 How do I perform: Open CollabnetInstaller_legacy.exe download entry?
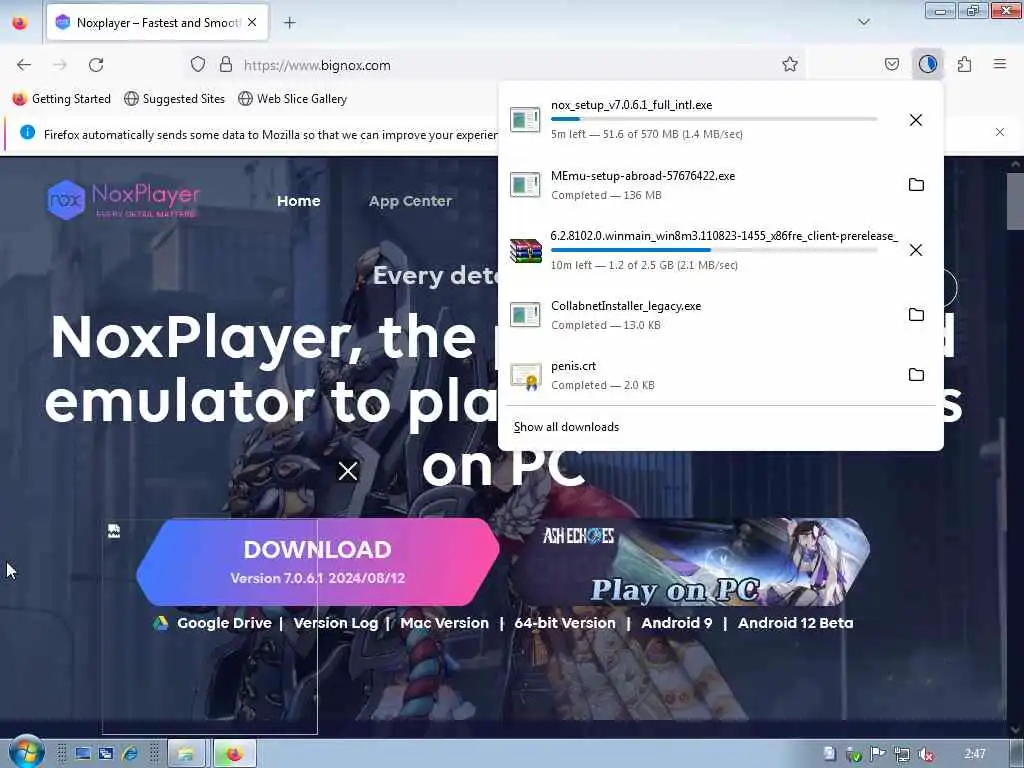click(699, 315)
